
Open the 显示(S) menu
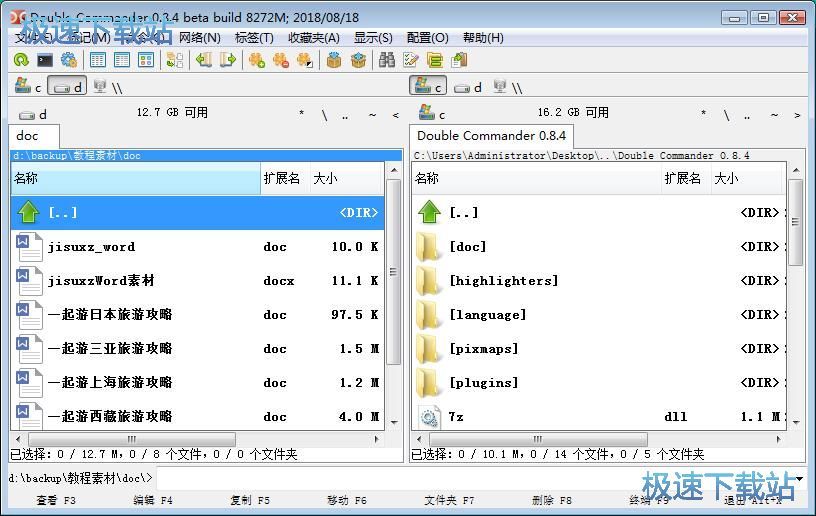pyautogui.click(x=373, y=38)
